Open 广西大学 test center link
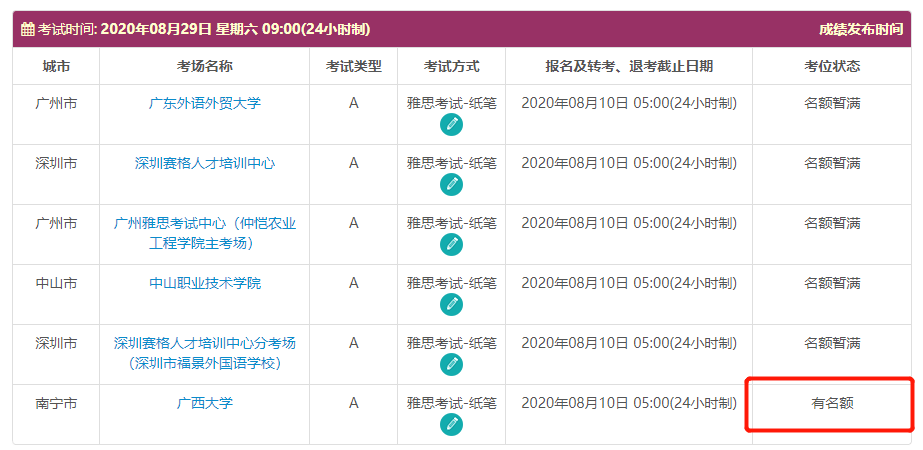This screenshot has height=450, width=923. [x=205, y=403]
